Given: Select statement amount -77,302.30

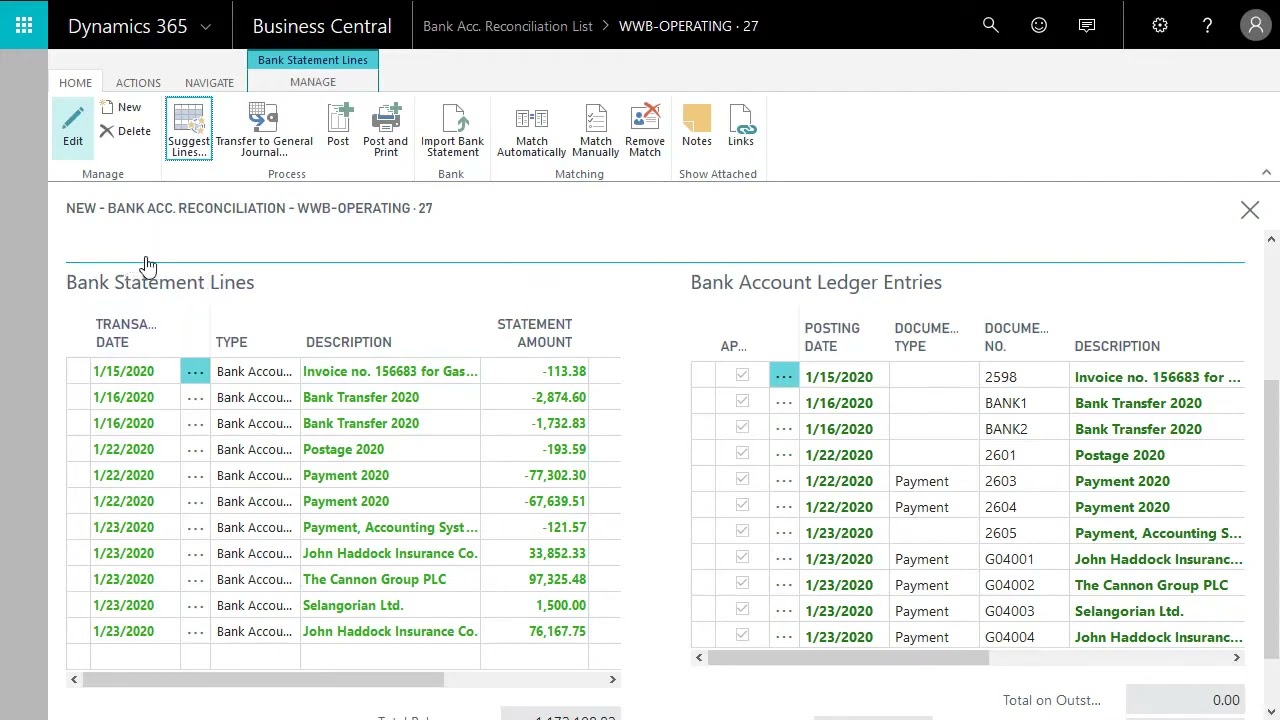Looking at the screenshot, I should click(x=555, y=475).
